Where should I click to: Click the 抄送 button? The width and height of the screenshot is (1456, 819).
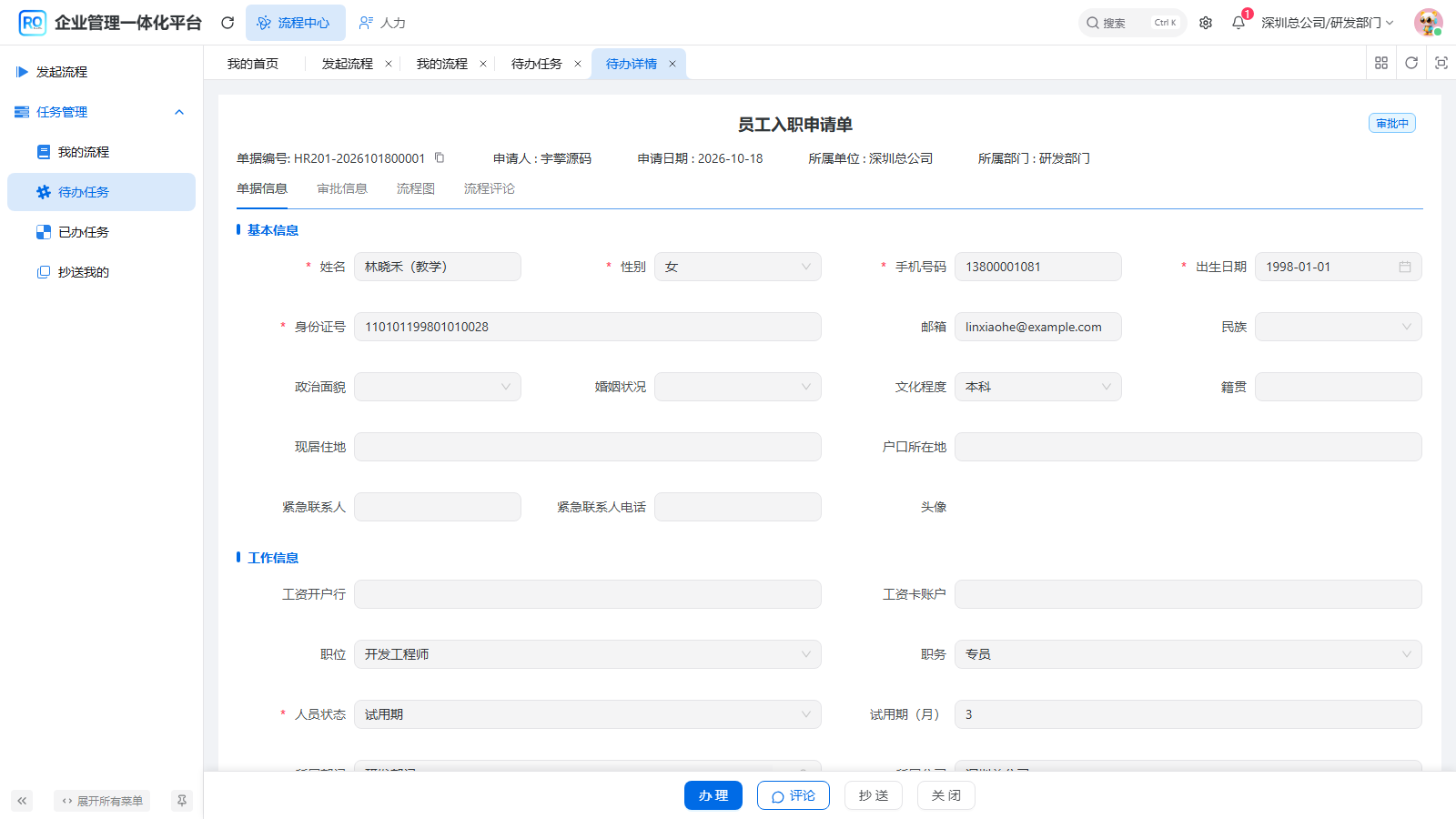pos(874,795)
